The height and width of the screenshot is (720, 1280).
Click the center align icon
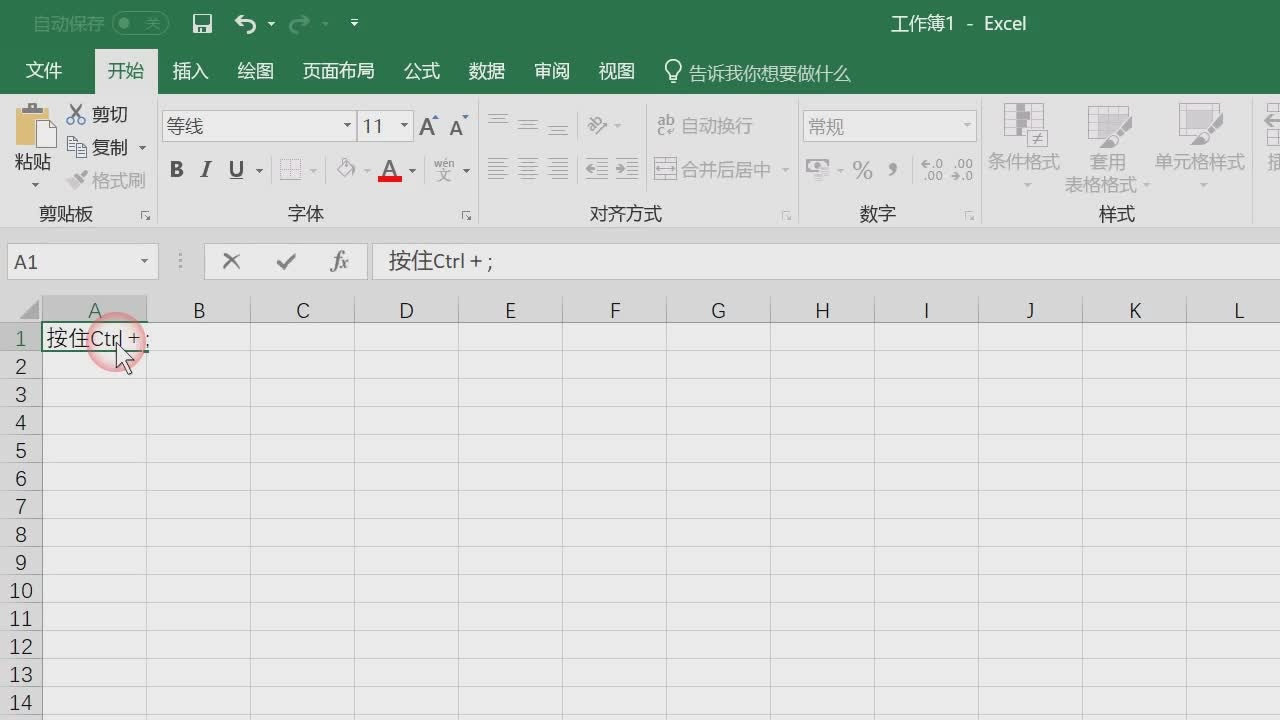[x=528, y=169]
